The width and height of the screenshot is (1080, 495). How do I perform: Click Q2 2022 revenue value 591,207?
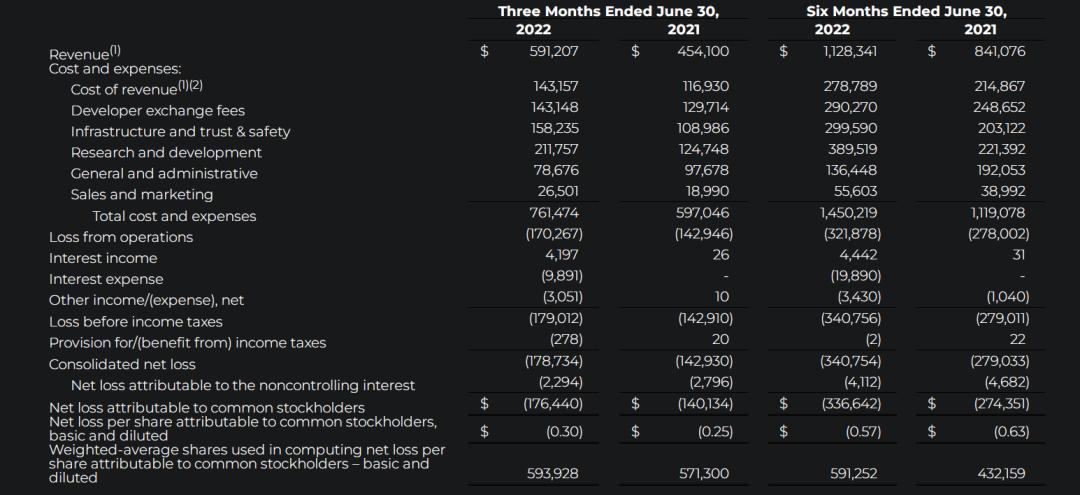[554, 50]
